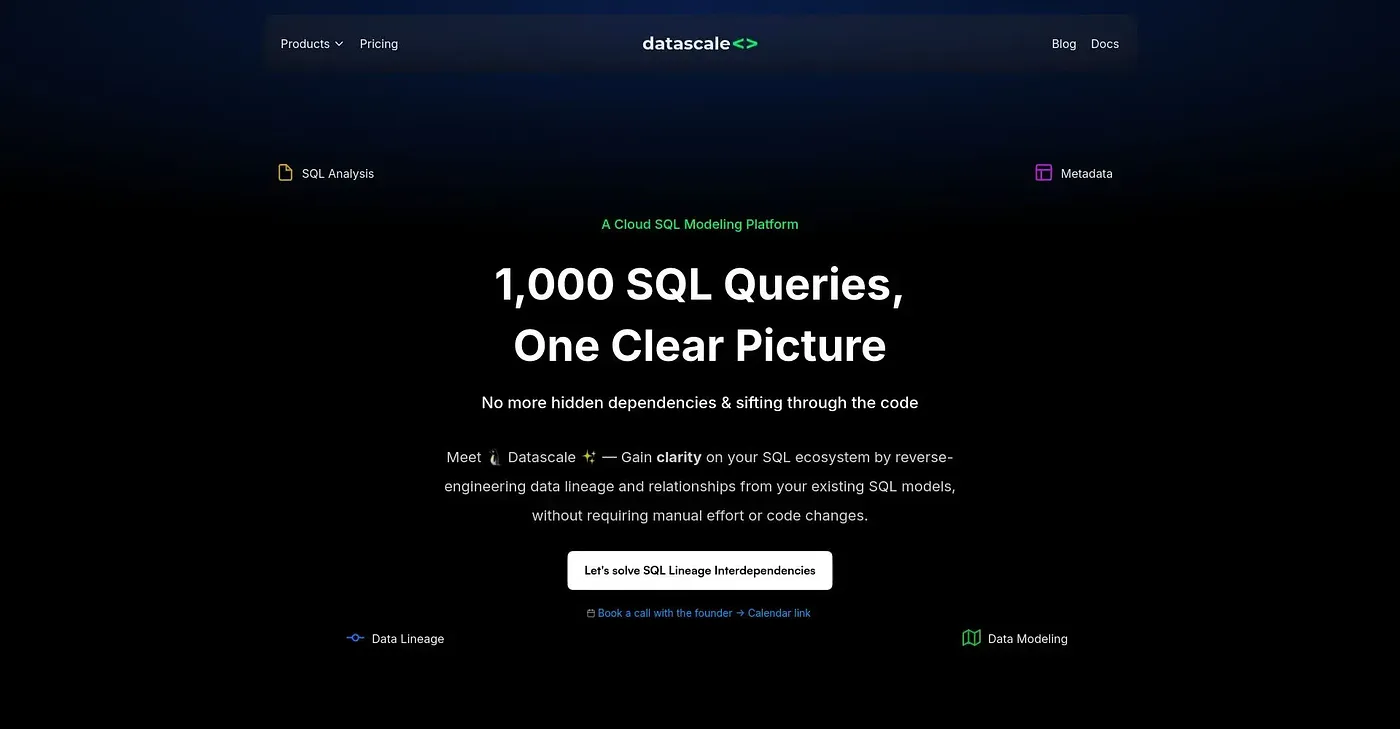
Task: Open the Docs link in navigation
Action: point(1105,44)
